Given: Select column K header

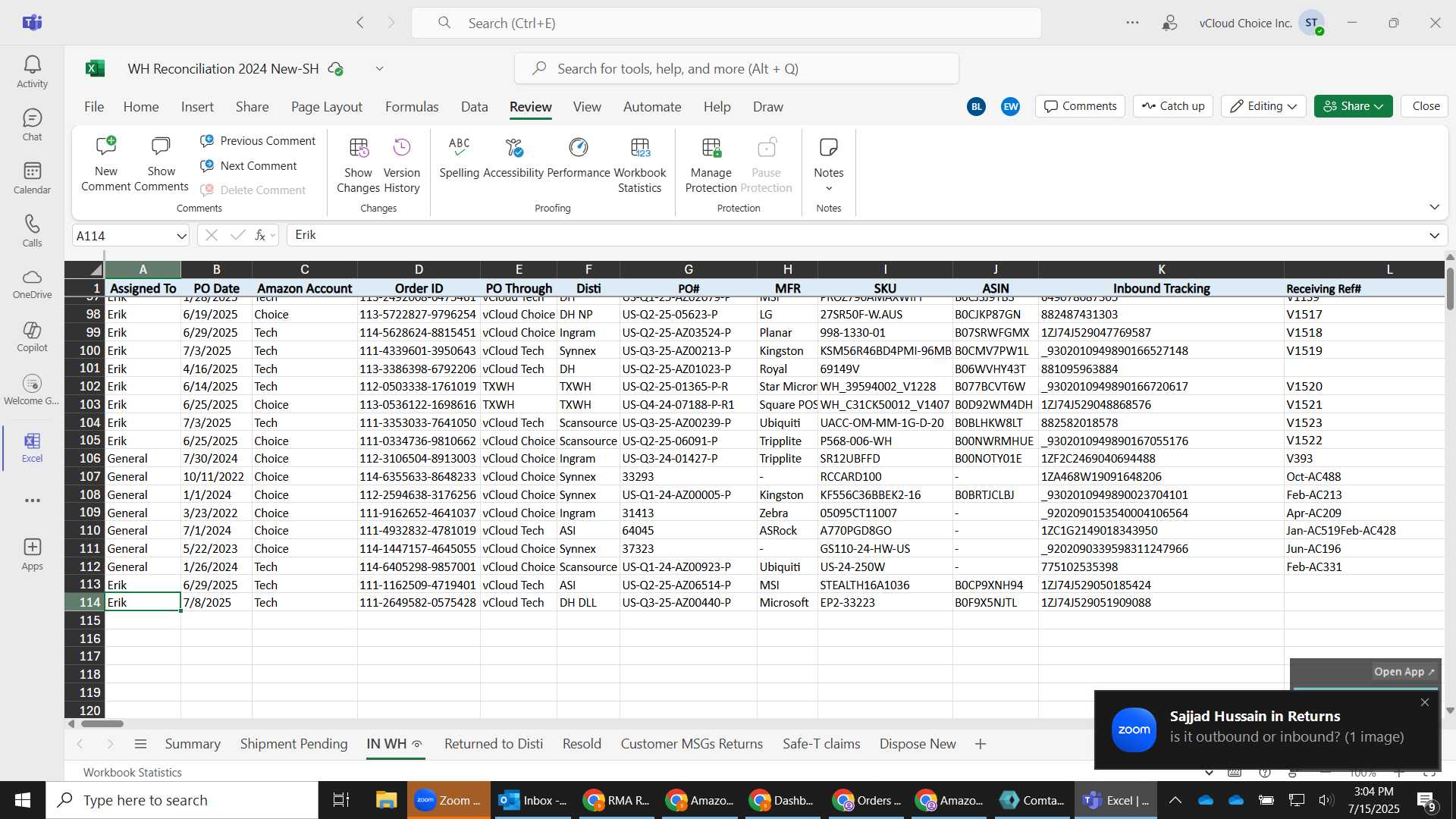Looking at the screenshot, I should 1161,269.
